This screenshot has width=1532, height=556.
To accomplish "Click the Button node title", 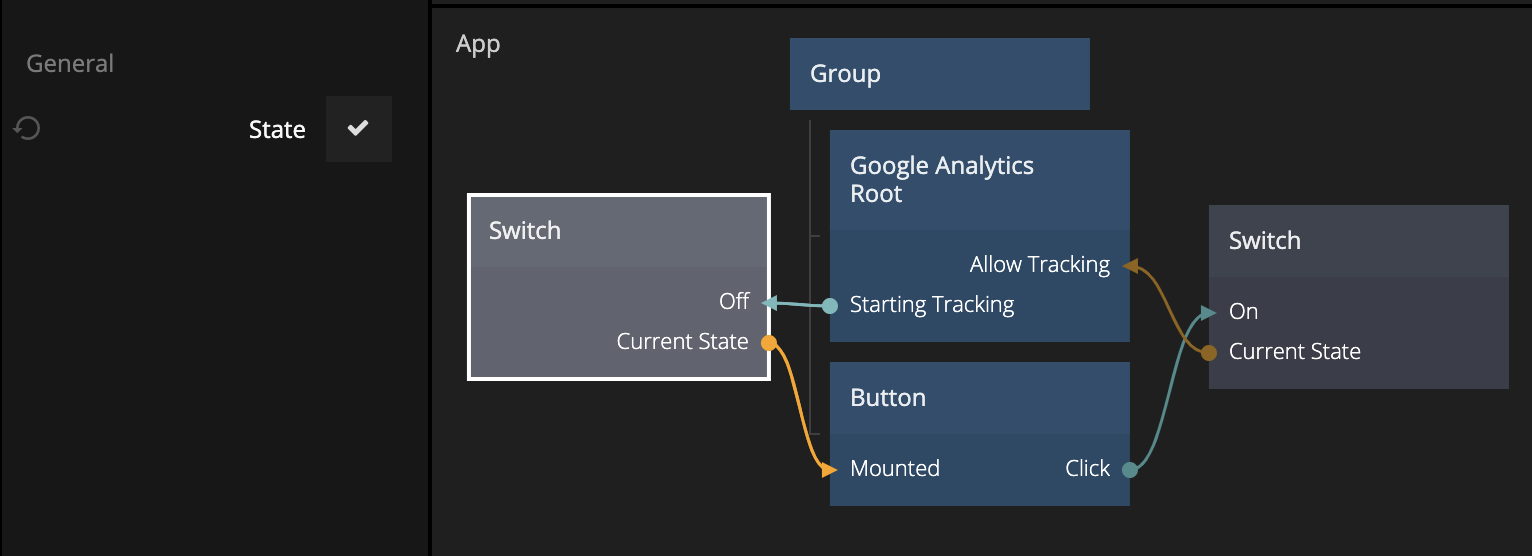I will (x=888, y=398).
